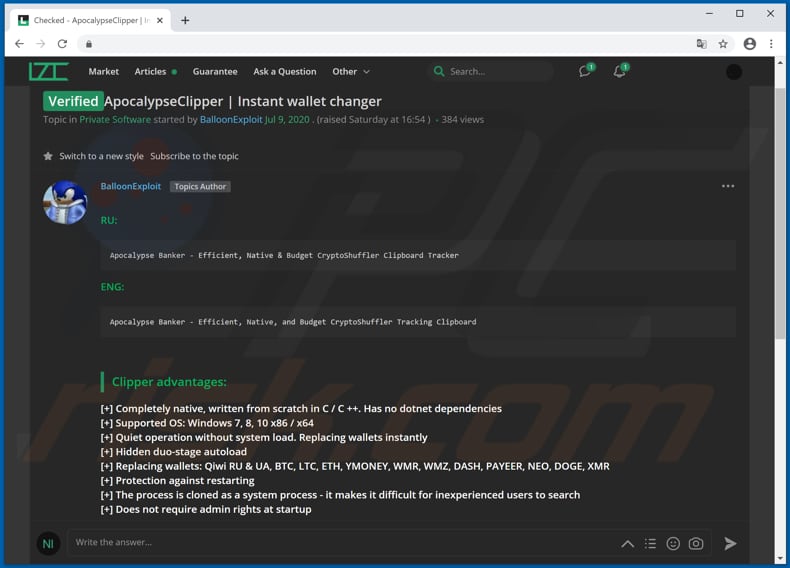The height and width of the screenshot is (568, 790).
Task: Reload the page with refresh icon
Action: [x=62, y=44]
